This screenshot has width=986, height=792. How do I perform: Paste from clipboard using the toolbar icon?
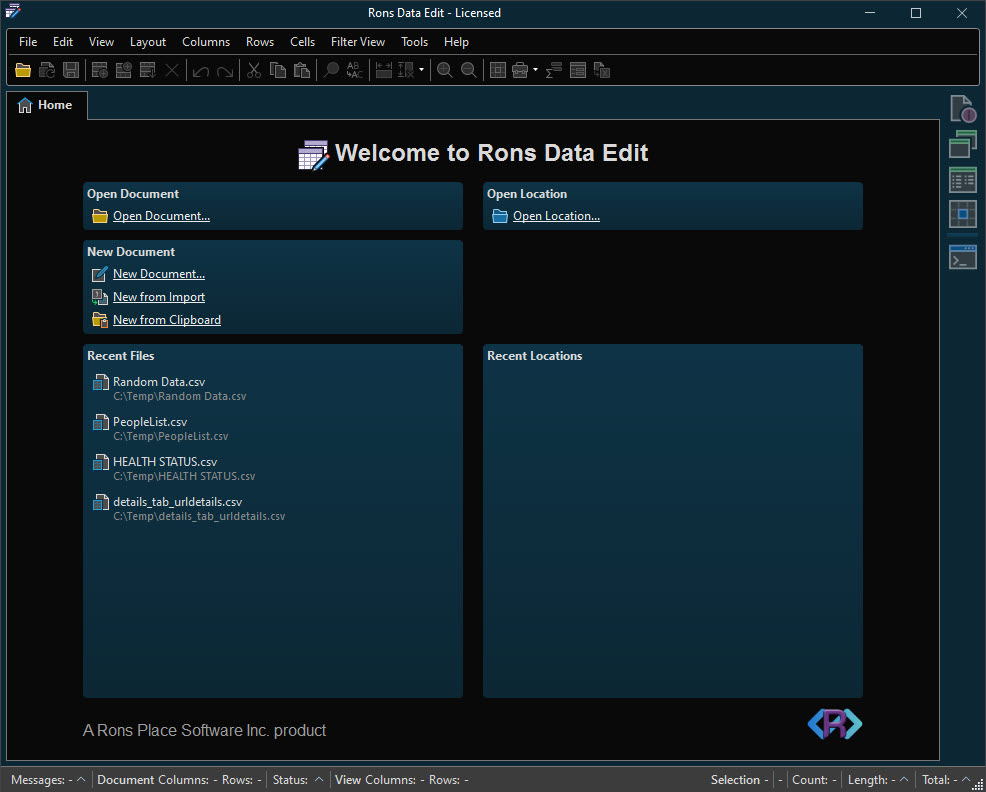(x=302, y=70)
